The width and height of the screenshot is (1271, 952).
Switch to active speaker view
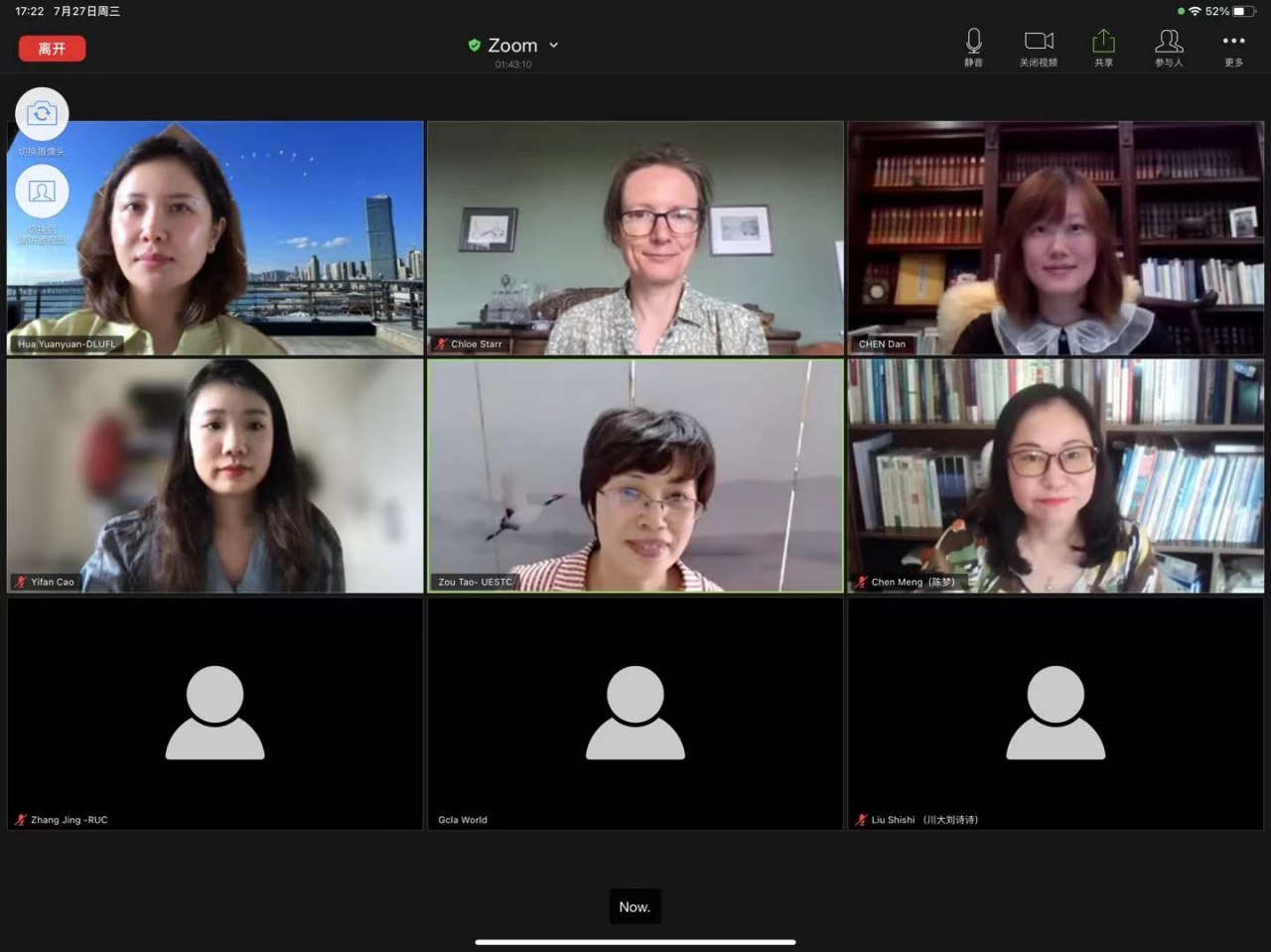[x=42, y=193]
